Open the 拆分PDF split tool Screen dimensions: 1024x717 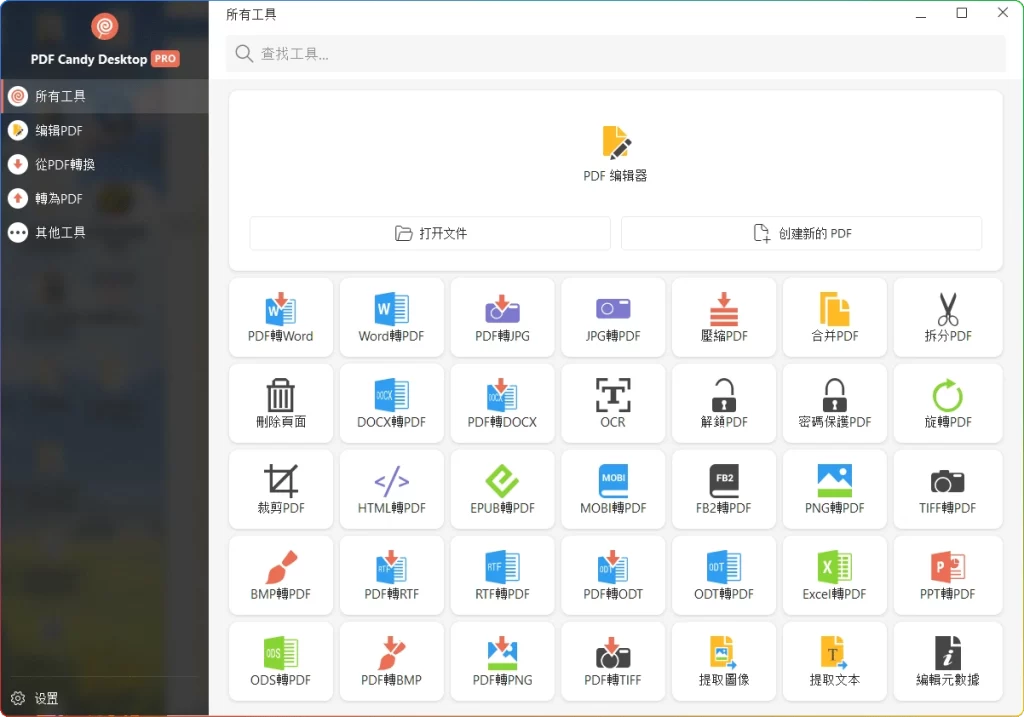(945, 317)
